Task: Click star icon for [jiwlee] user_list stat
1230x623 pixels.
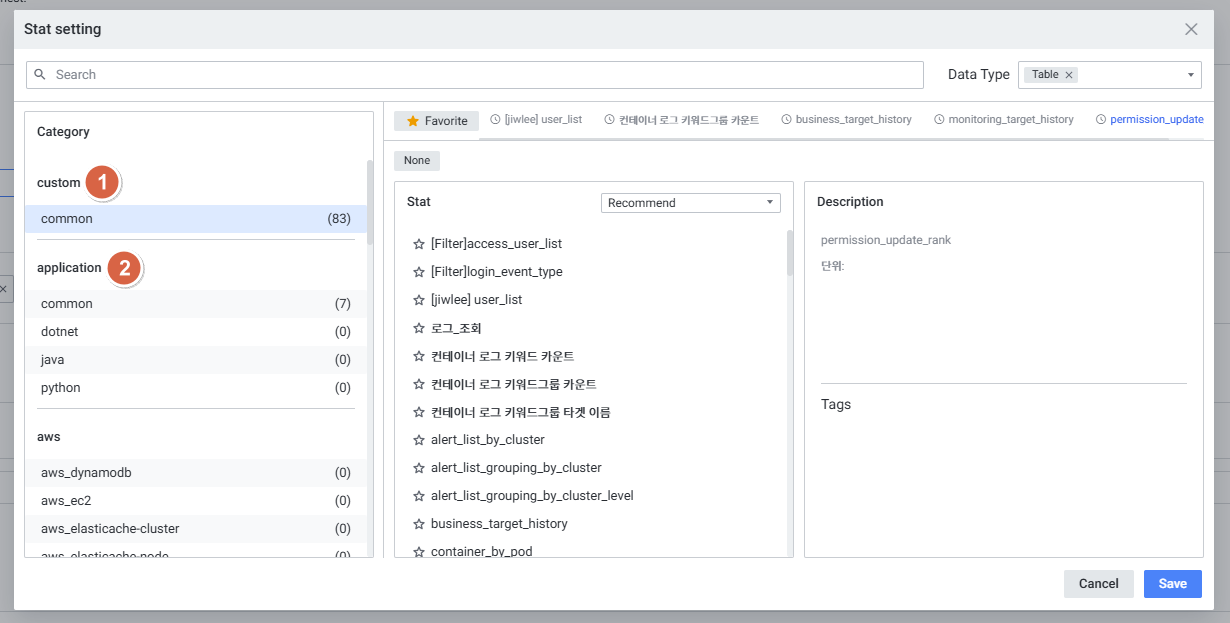Action: point(419,300)
